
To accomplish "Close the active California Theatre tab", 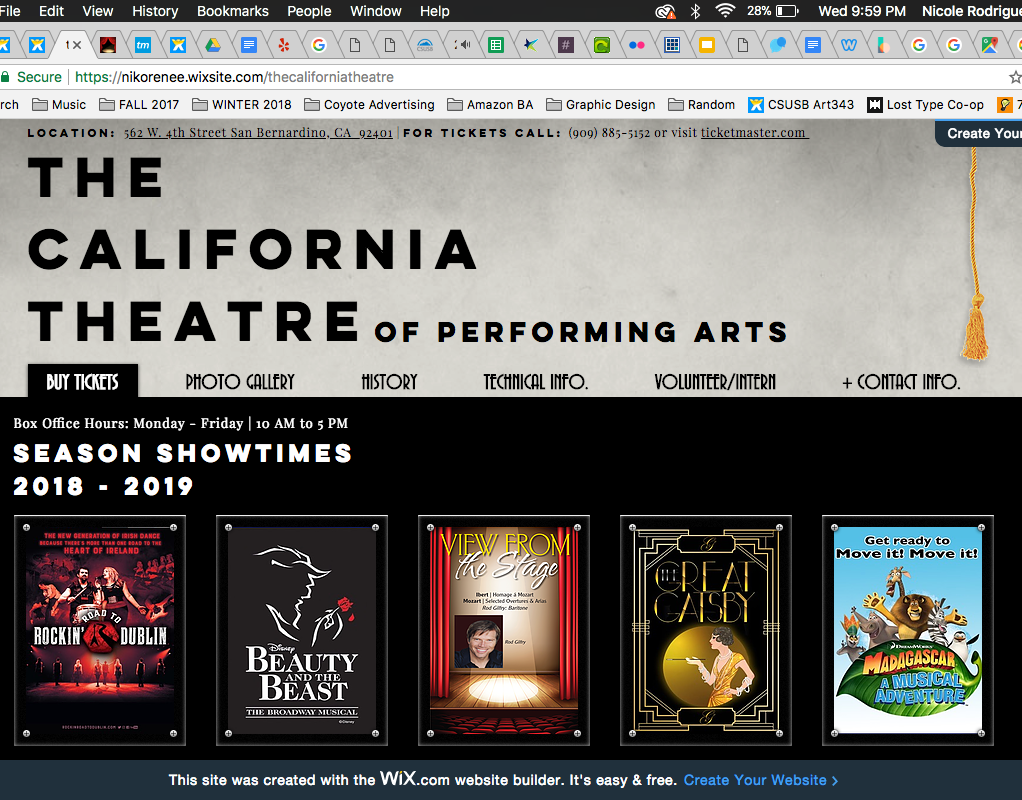I will [x=78, y=45].
